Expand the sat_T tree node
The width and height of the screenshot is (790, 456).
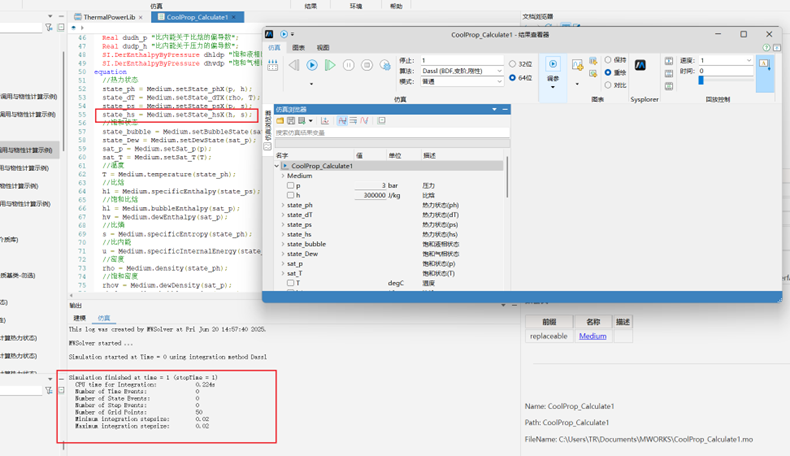(283, 274)
